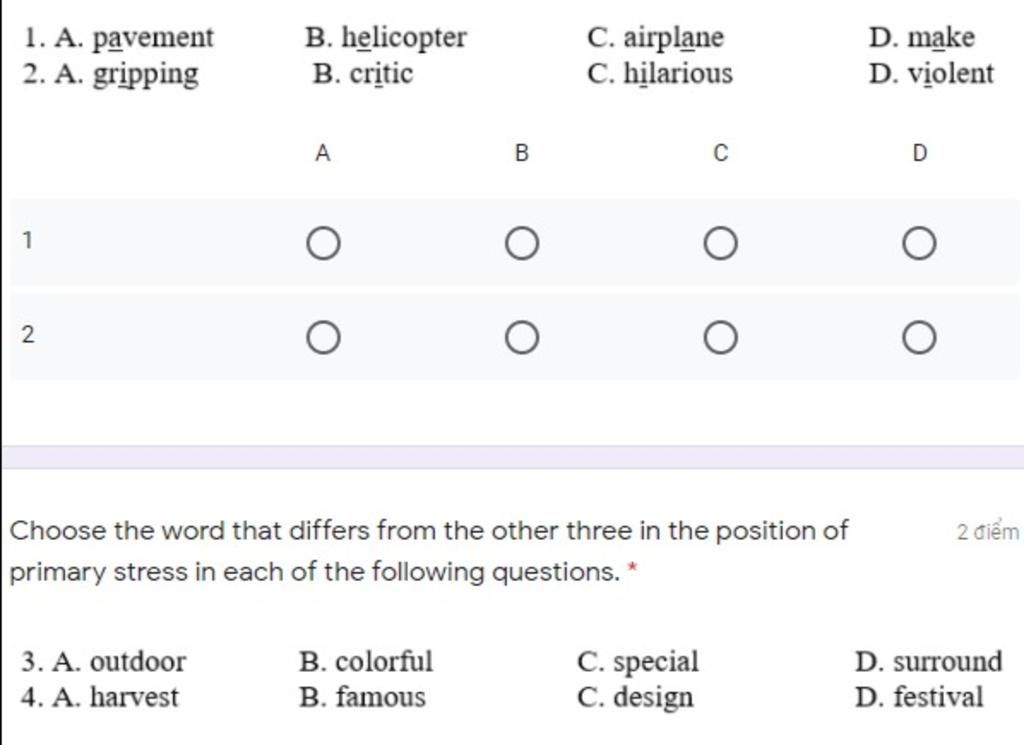Mark option C for row 2
The height and width of the screenshot is (745, 1024).
[x=720, y=338]
